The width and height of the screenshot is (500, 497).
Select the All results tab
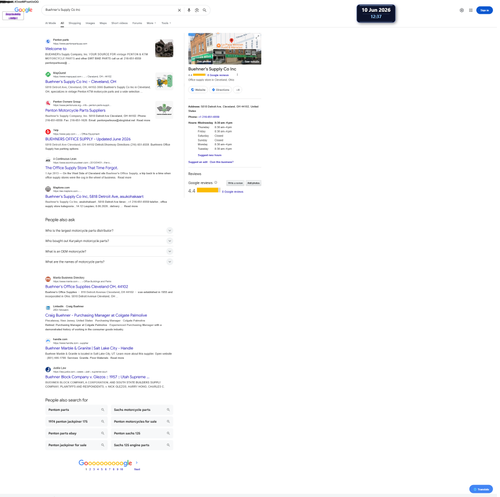(62, 23)
